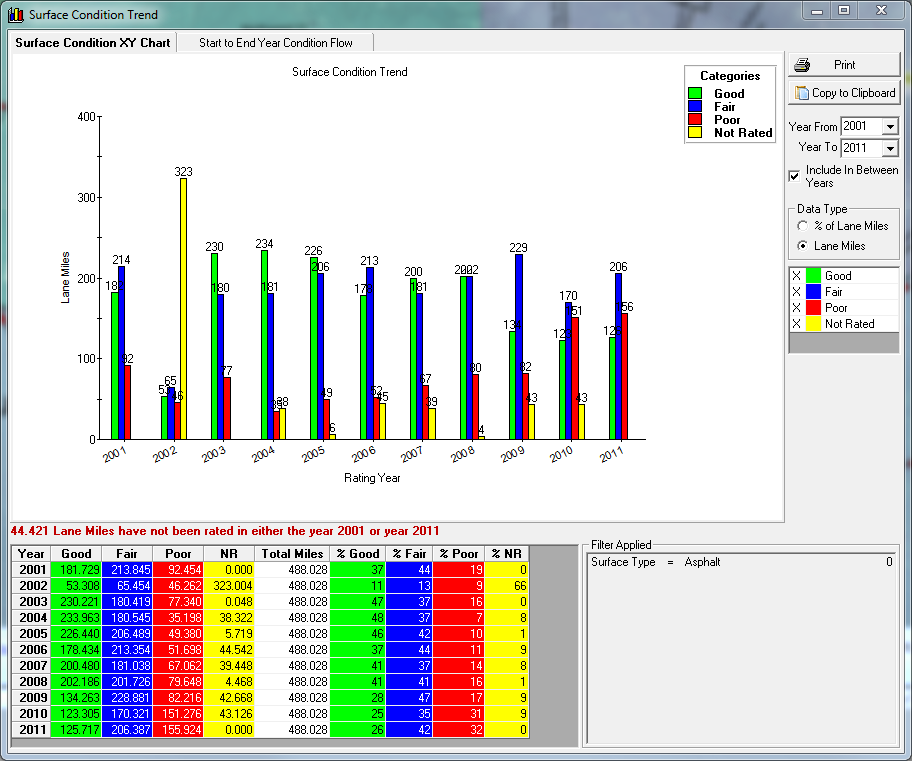
Task: Click the % Fair column header
Action: coord(409,554)
